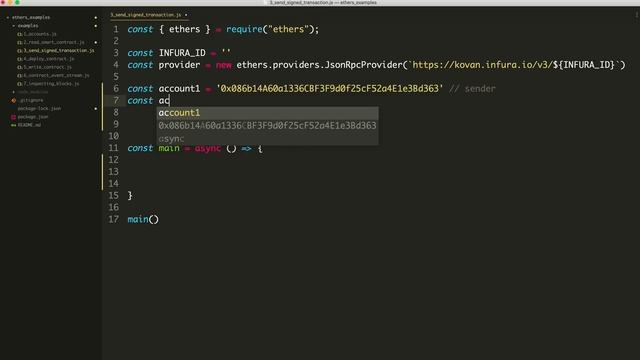Choose the 0x086b14A60a1336... address suggestion
The width and height of the screenshot is (640, 360).
(x=267, y=126)
